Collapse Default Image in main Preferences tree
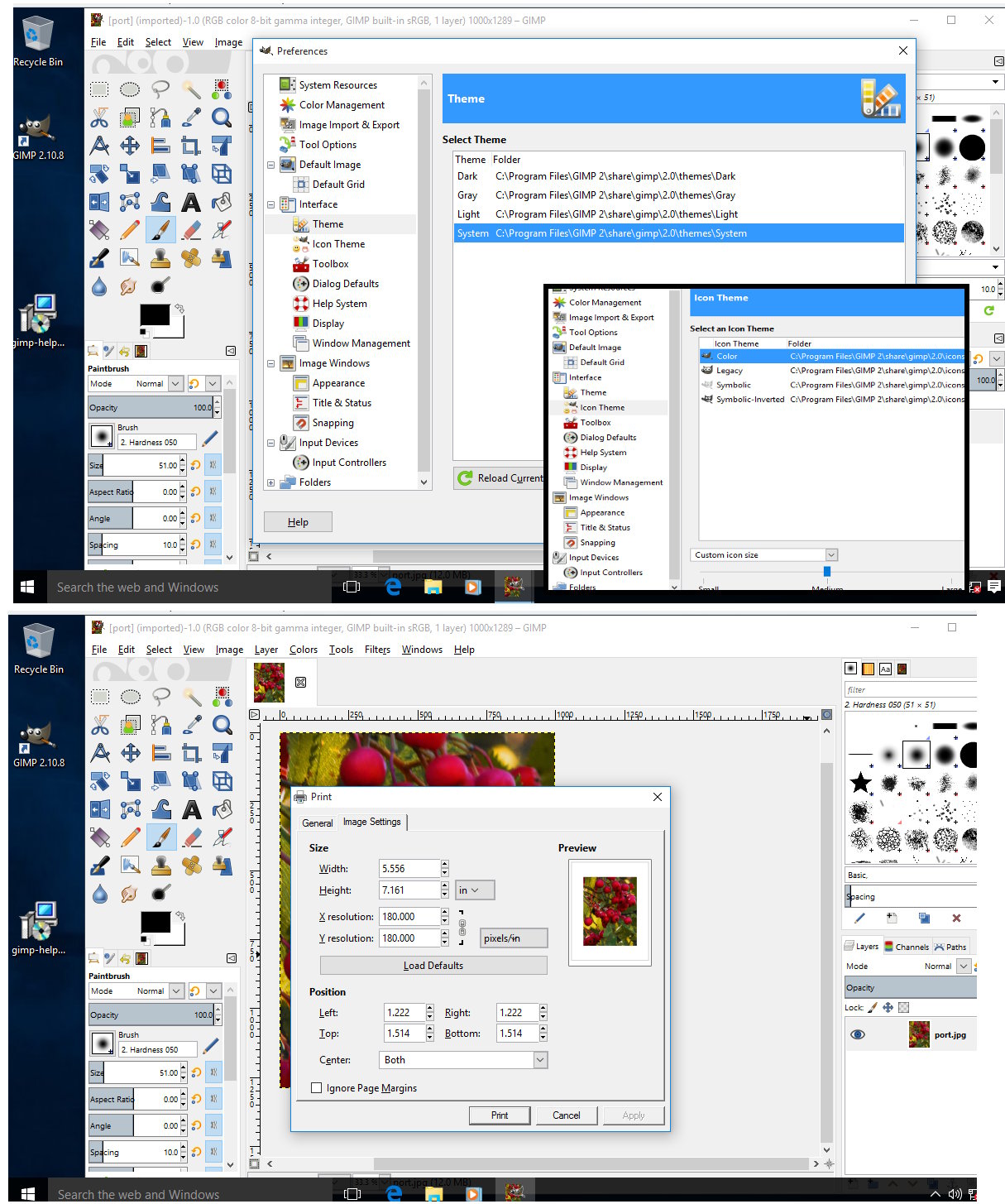Viewport: 1005px width, 1204px height. 270,165
